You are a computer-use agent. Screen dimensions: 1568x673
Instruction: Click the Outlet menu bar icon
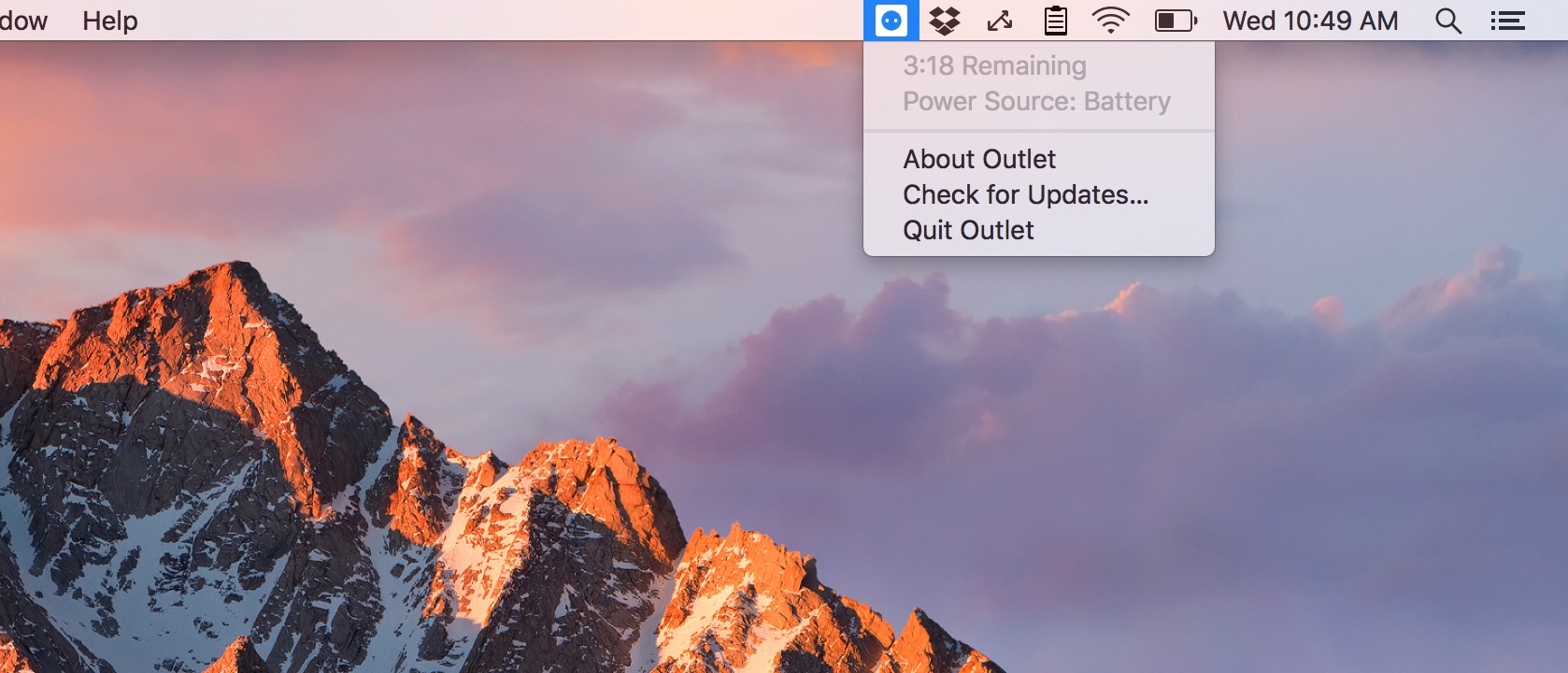891,21
